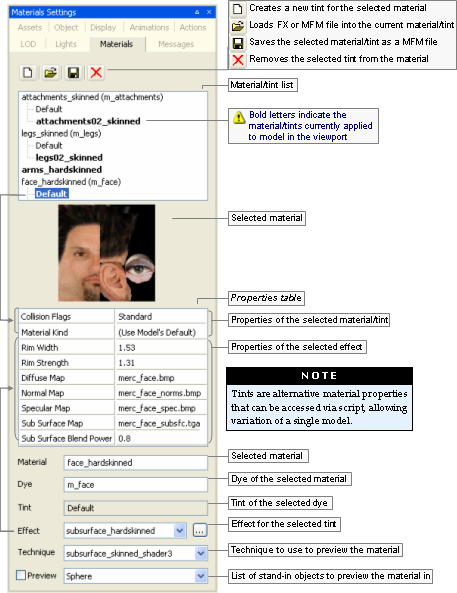Go to the Actions tab
Screen dimensions: 457x593
tap(193, 28)
